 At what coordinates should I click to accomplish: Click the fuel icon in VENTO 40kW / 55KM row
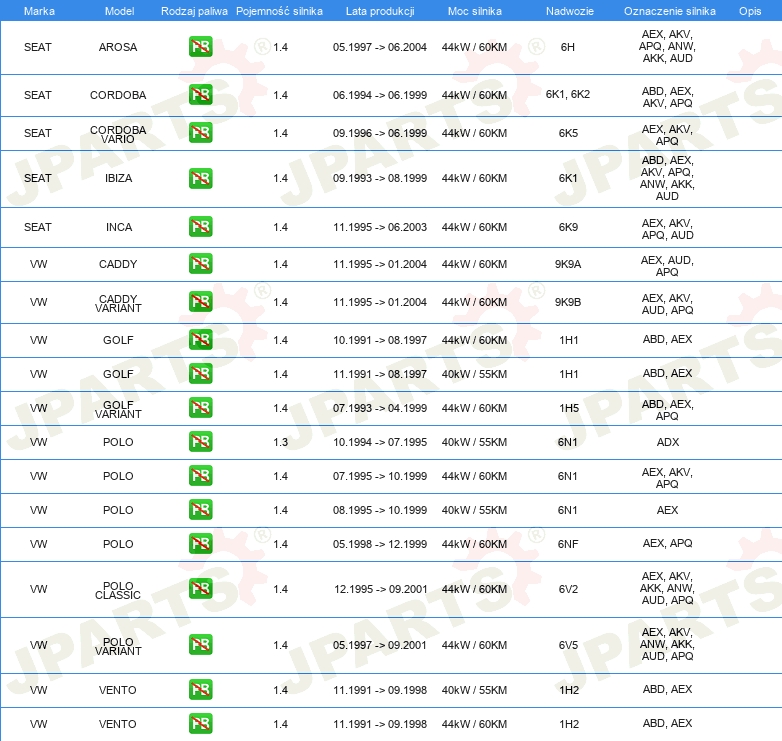click(200, 690)
